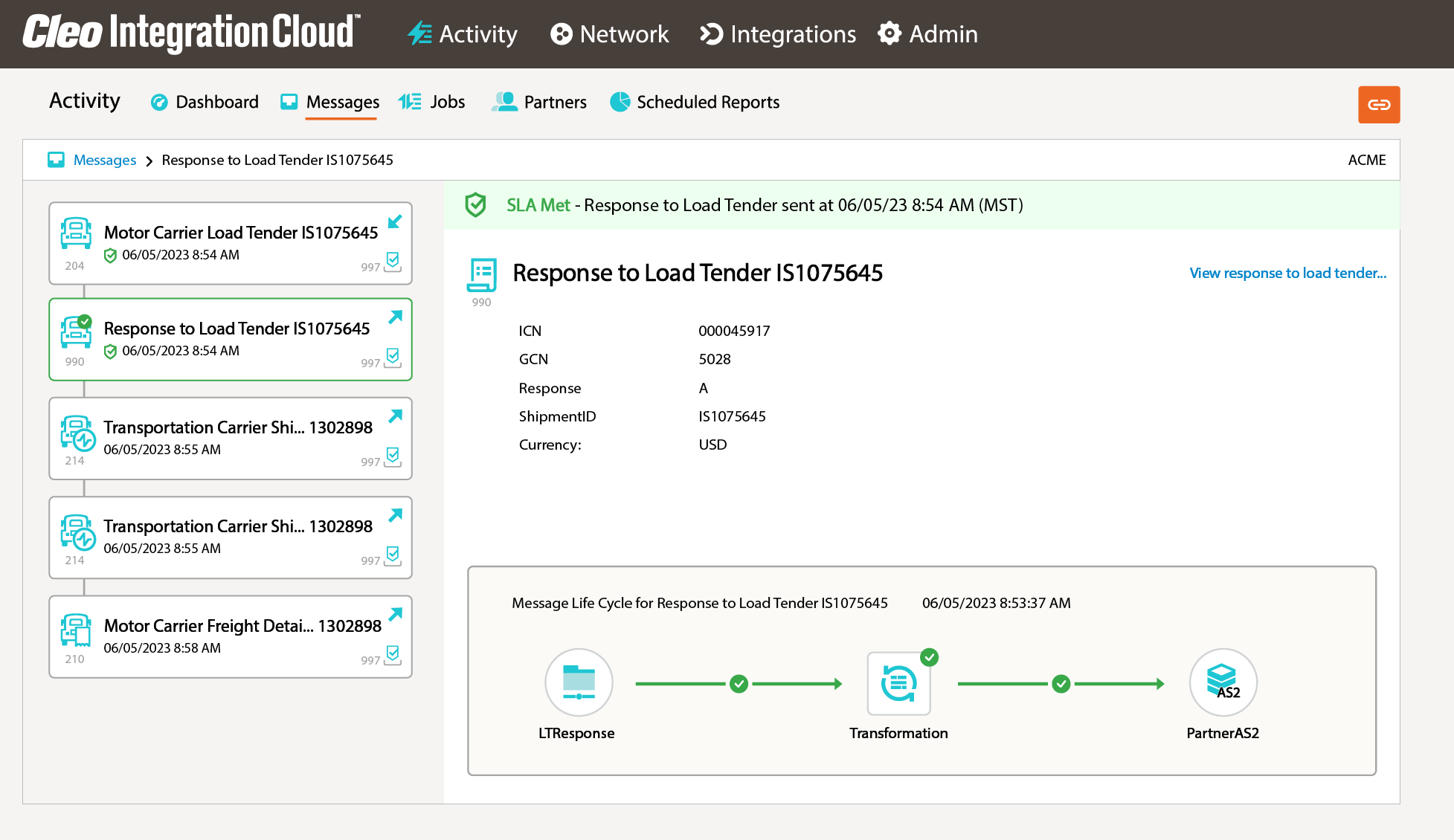Click the LTResponse folder icon in life cycle
The height and width of the screenshot is (840, 1454).
pos(579,682)
